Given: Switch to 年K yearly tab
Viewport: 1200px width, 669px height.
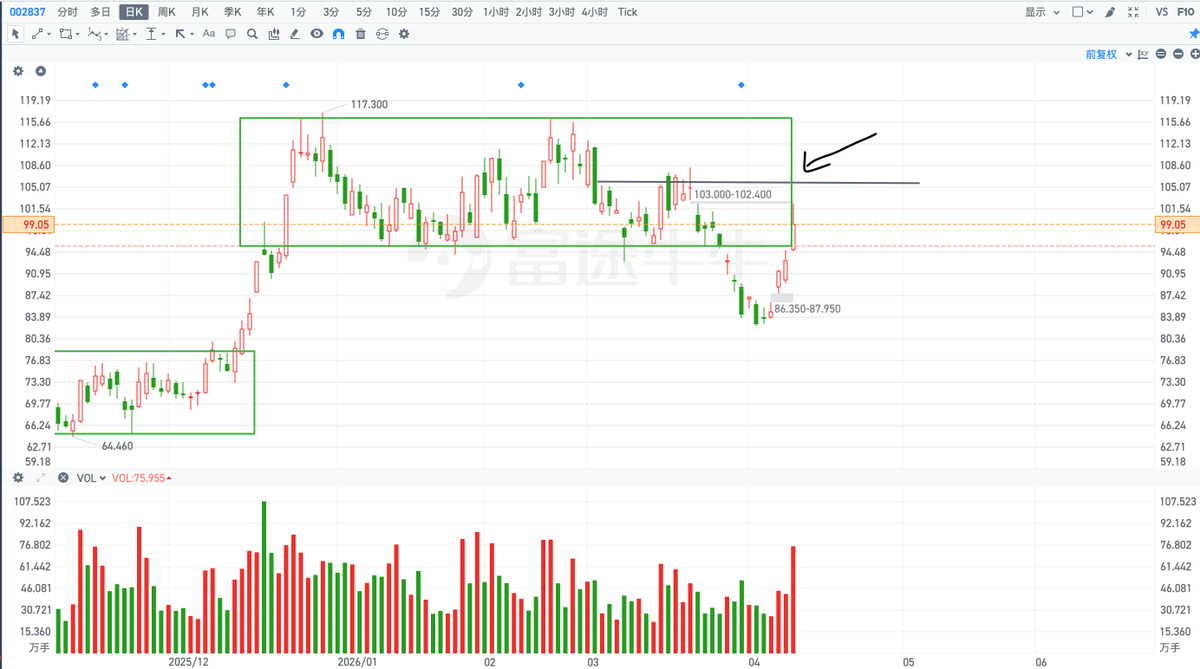Looking at the screenshot, I should point(265,12).
